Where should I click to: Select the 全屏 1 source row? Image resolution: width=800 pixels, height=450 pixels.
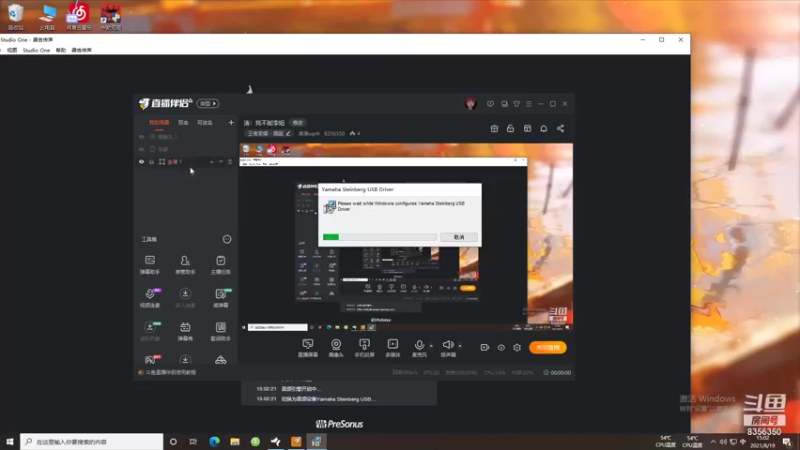tap(187, 162)
